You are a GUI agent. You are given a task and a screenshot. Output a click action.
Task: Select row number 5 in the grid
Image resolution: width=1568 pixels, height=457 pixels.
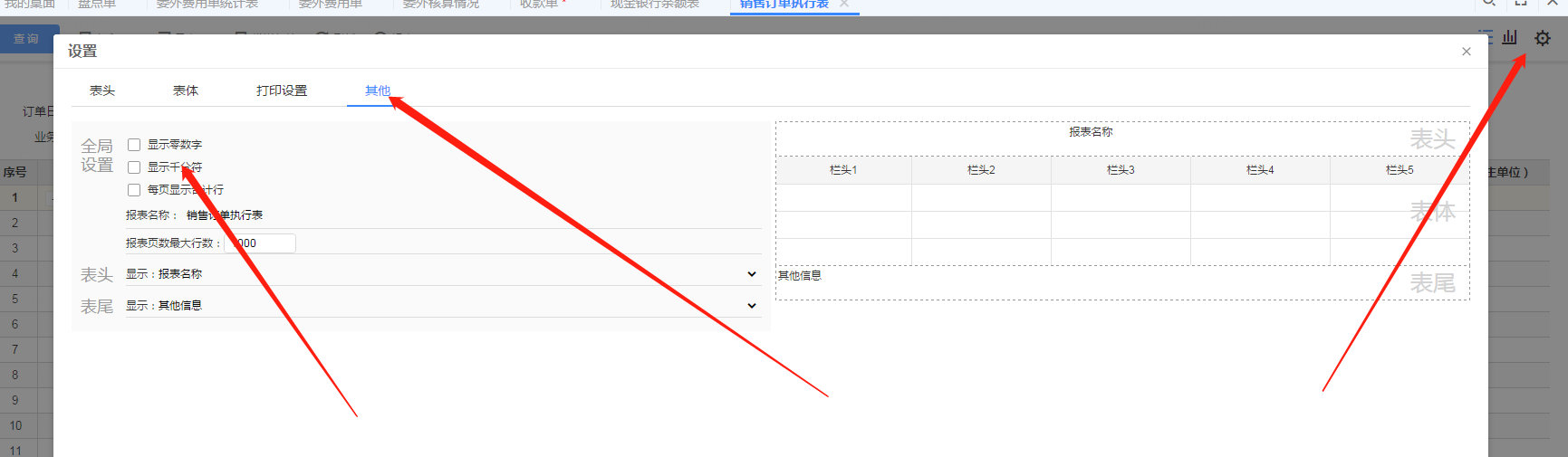14,299
